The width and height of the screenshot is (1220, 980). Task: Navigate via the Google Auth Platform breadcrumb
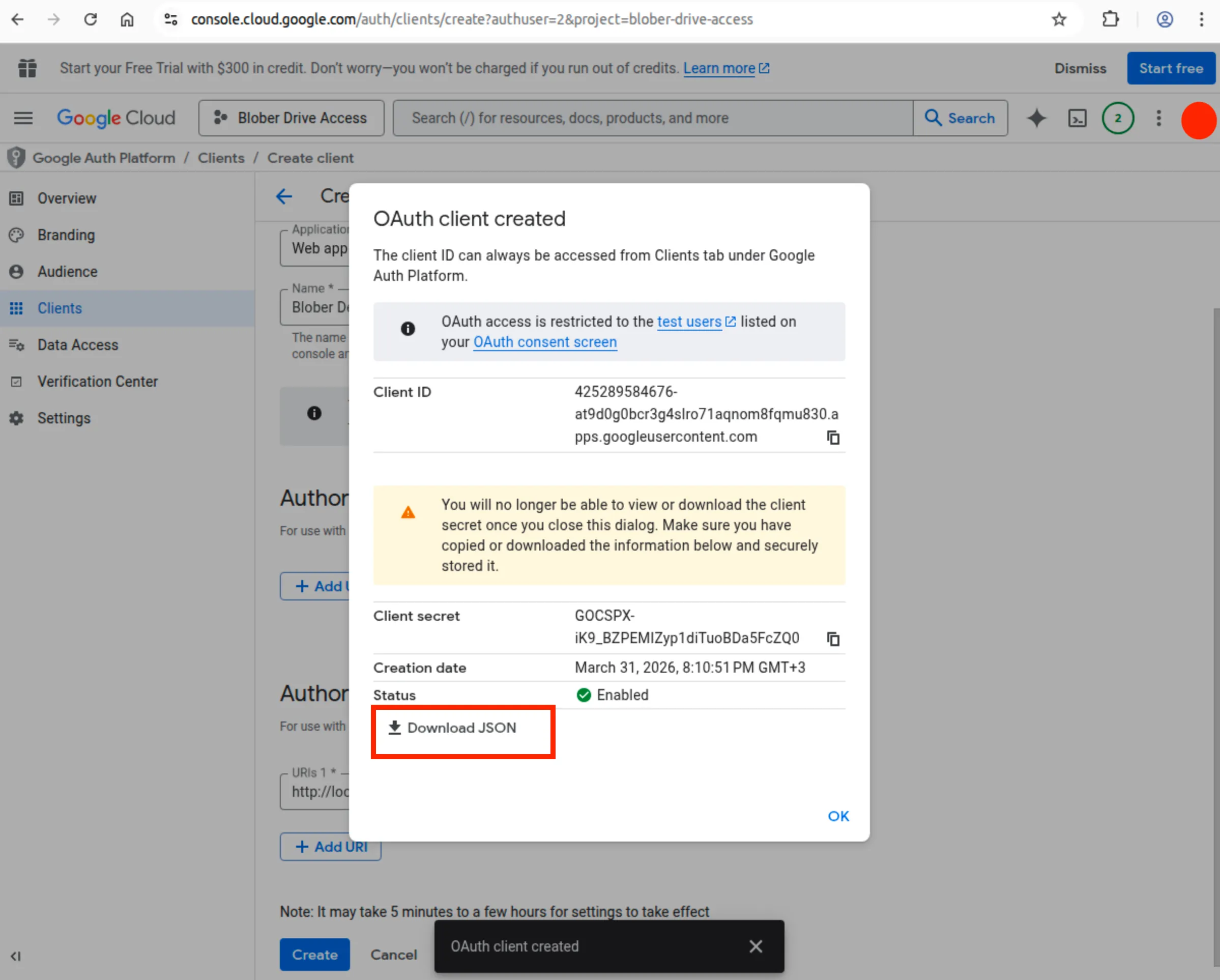click(104, 158)
